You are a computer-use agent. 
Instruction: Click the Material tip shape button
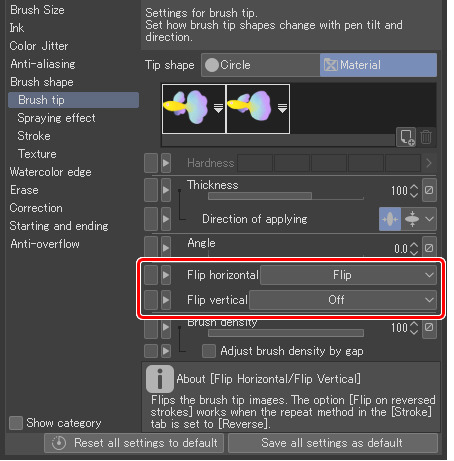pyautogui.click(x=378, y=65)
